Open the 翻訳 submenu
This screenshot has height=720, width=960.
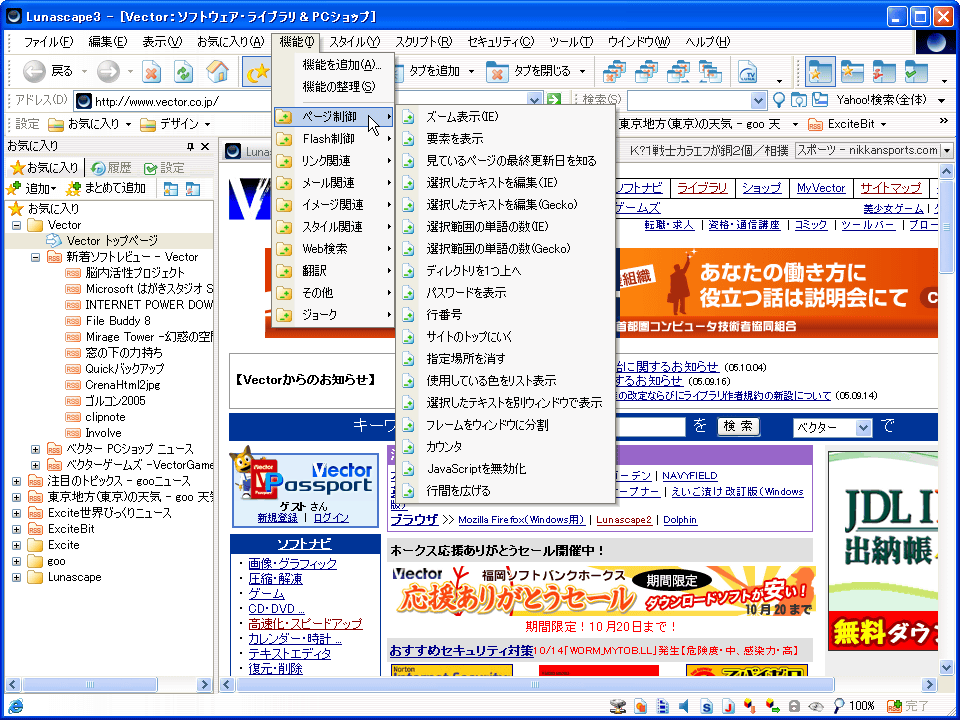pyautogui.click(x=334, y=271)
